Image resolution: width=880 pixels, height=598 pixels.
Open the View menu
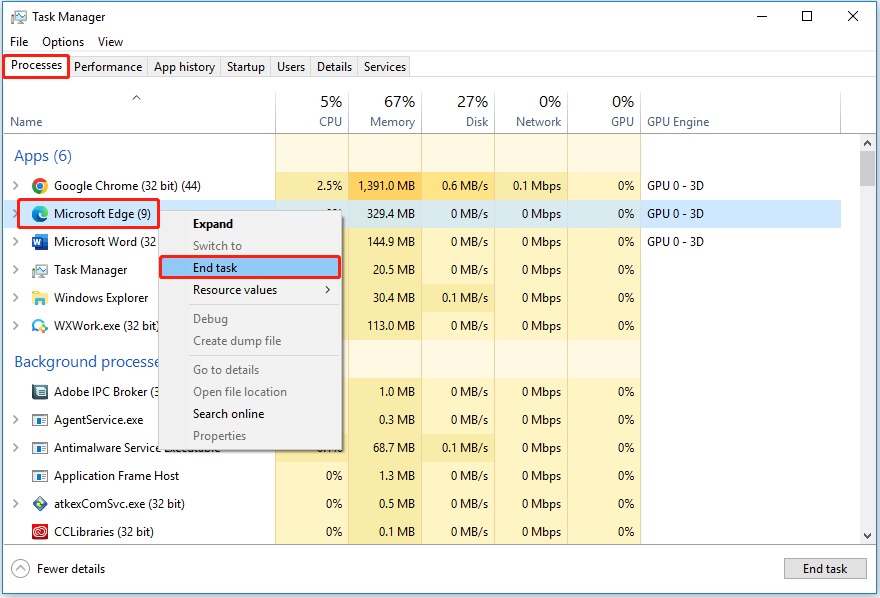[110, 42]
